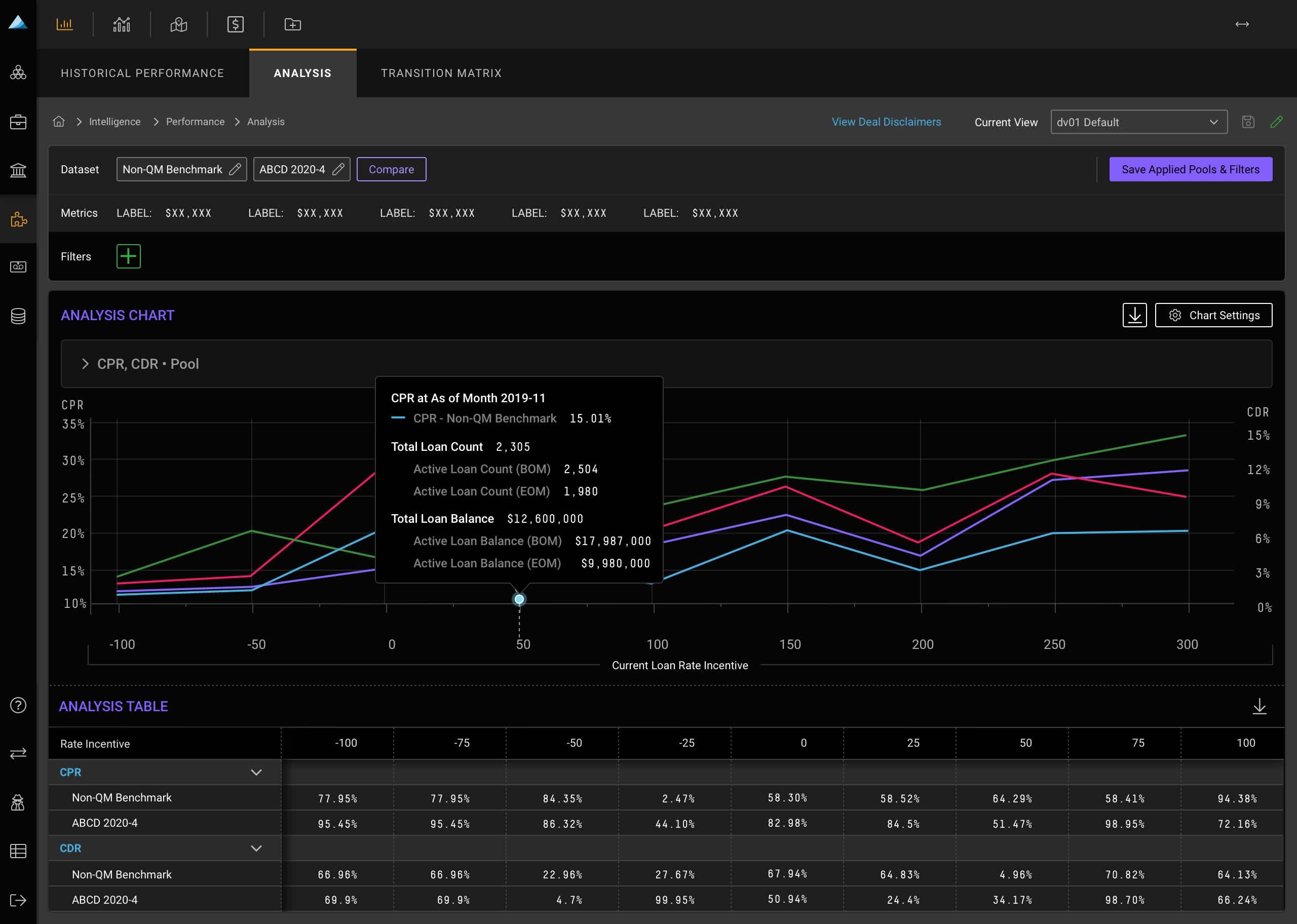Click the Current Loan Rate Incentive axis label
The height and width of the screenshot is (924, 1297).
point(680,665)
